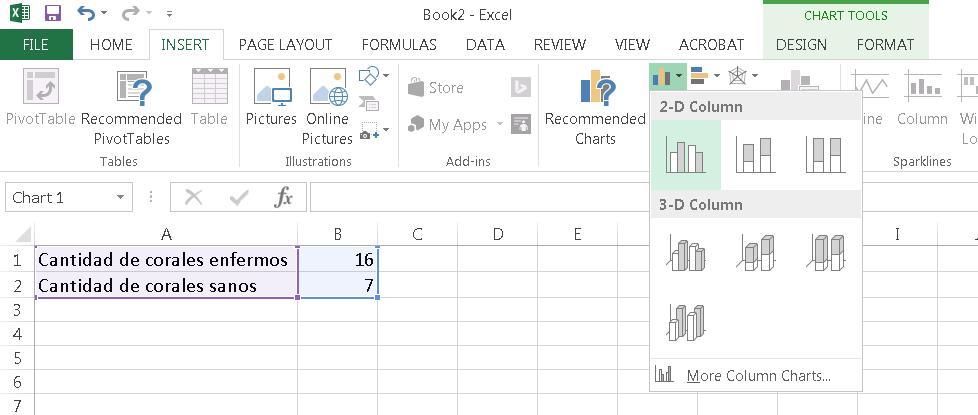Click the Save icon in the title bar
The image size is (978, 415).
[53, 14]
